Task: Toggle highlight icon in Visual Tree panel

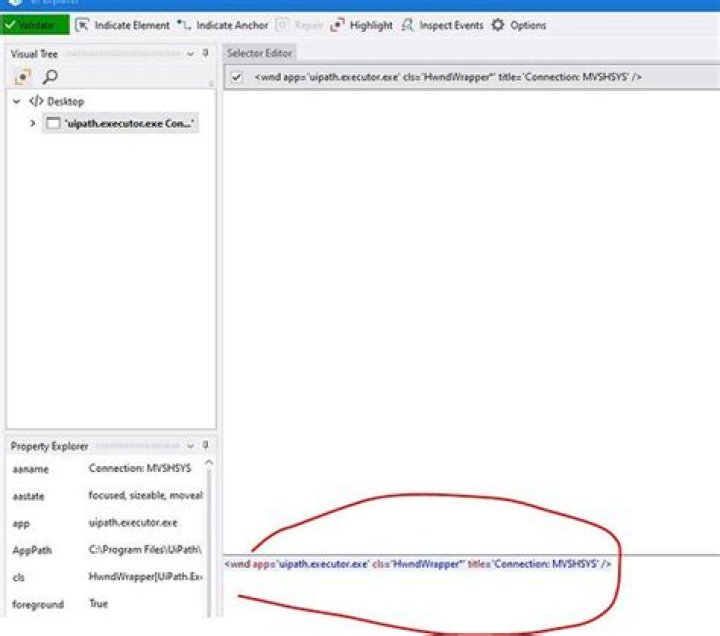Action: 22,77
